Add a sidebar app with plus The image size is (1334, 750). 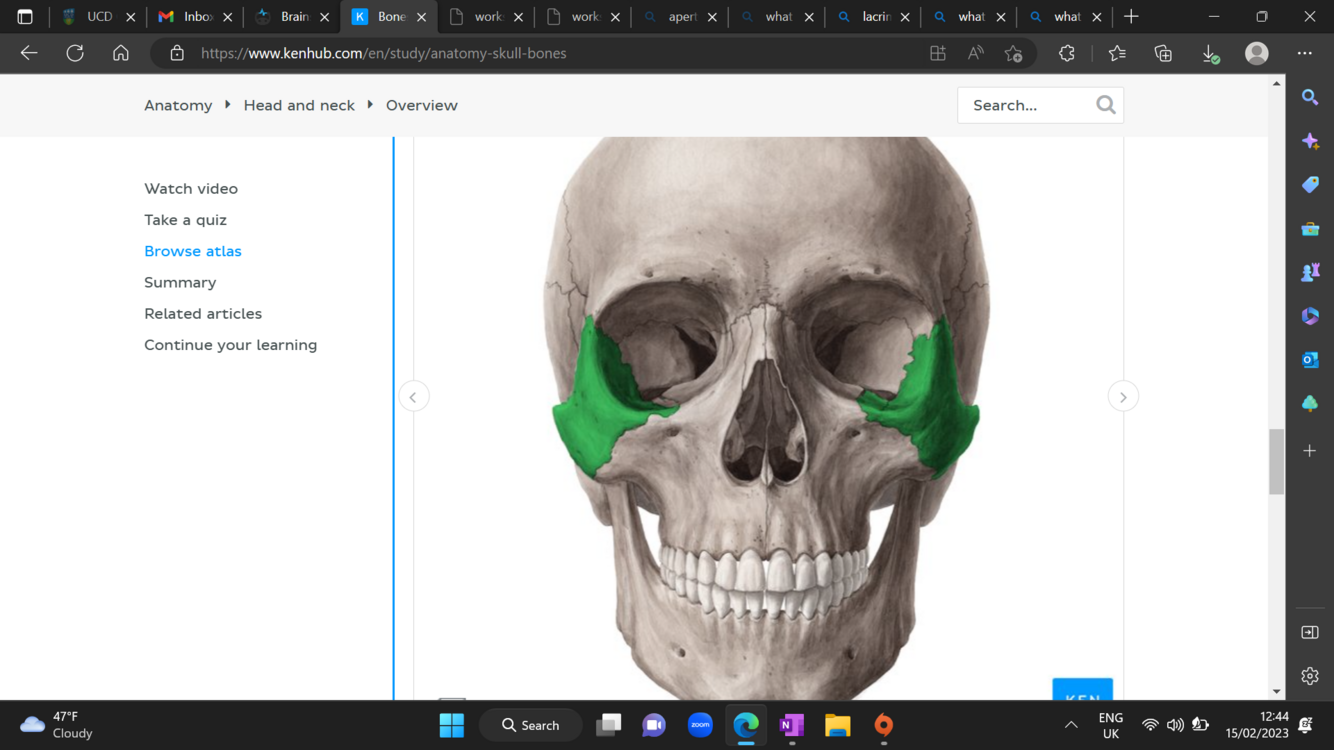tap(1310, 451)
